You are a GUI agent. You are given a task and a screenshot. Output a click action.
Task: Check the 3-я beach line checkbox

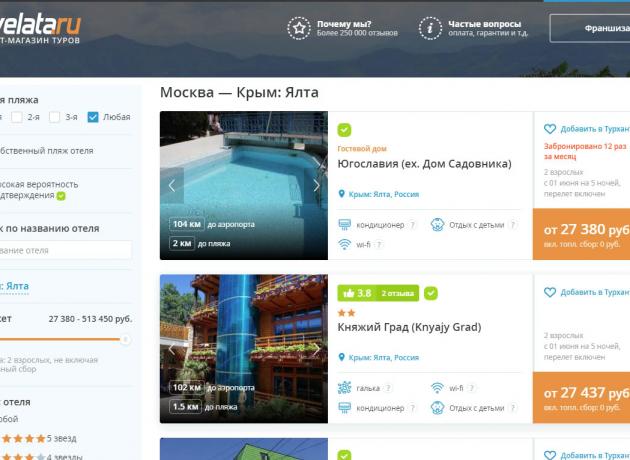pos(55,117)
